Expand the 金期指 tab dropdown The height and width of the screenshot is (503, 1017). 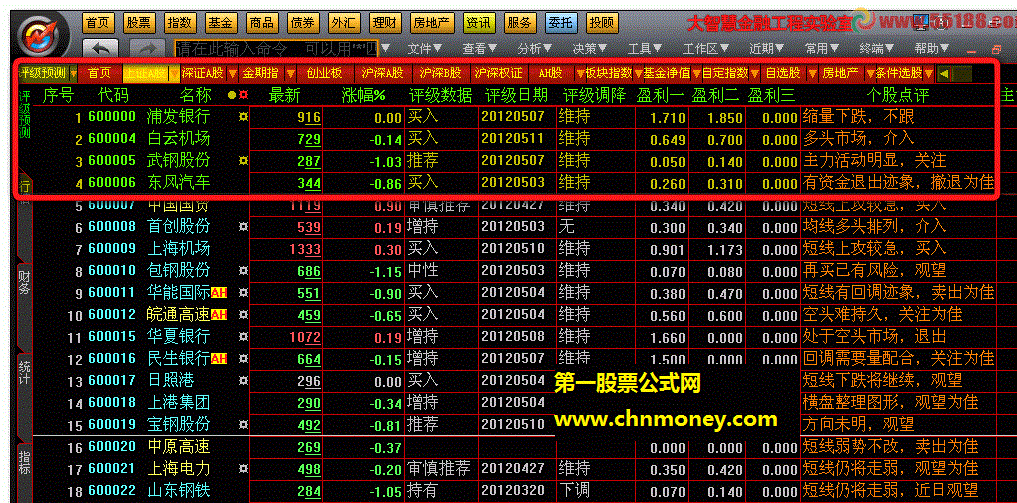click(291, 73)
